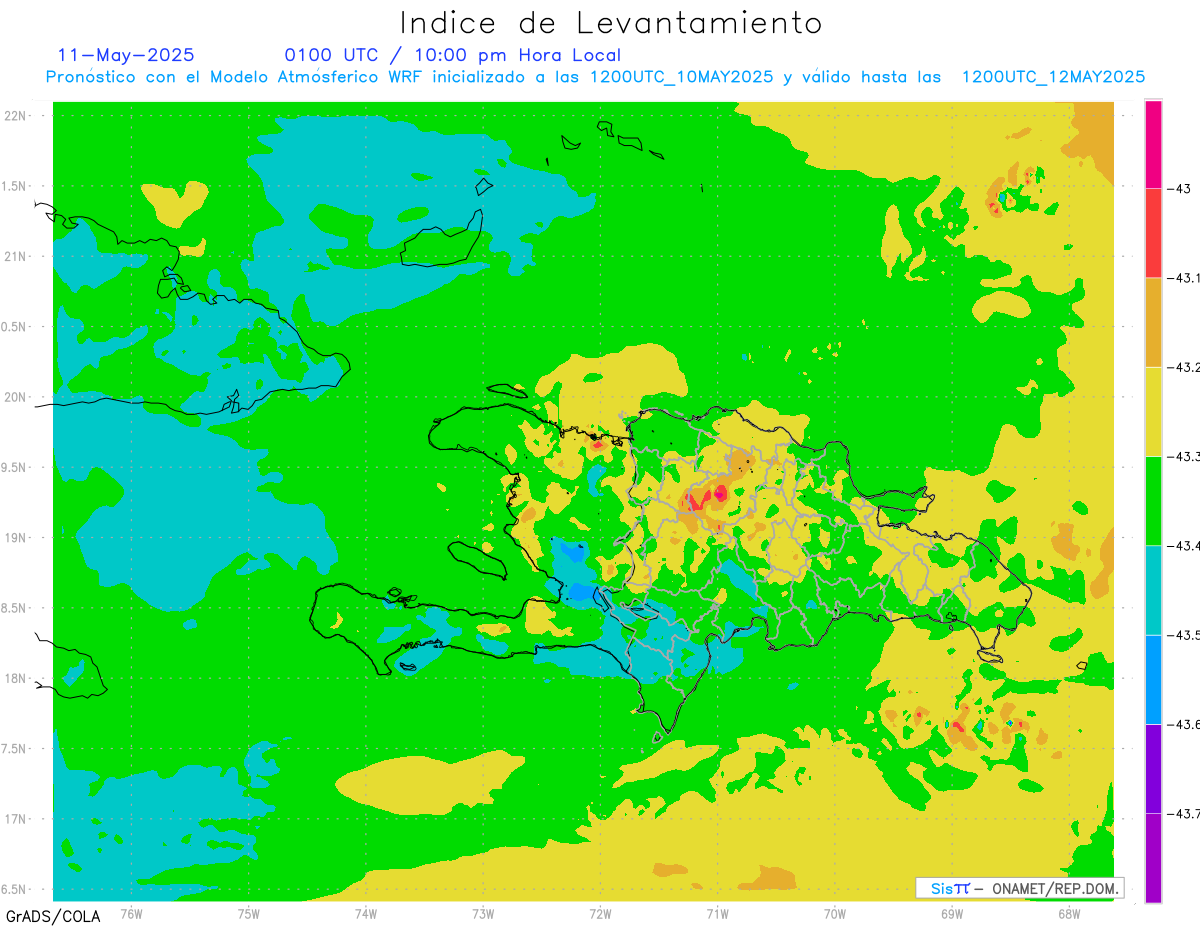This screenshot has height=927, width=1200.
Task: Click the '-43.5' color bar label
Action: (x=1184, y=635)
